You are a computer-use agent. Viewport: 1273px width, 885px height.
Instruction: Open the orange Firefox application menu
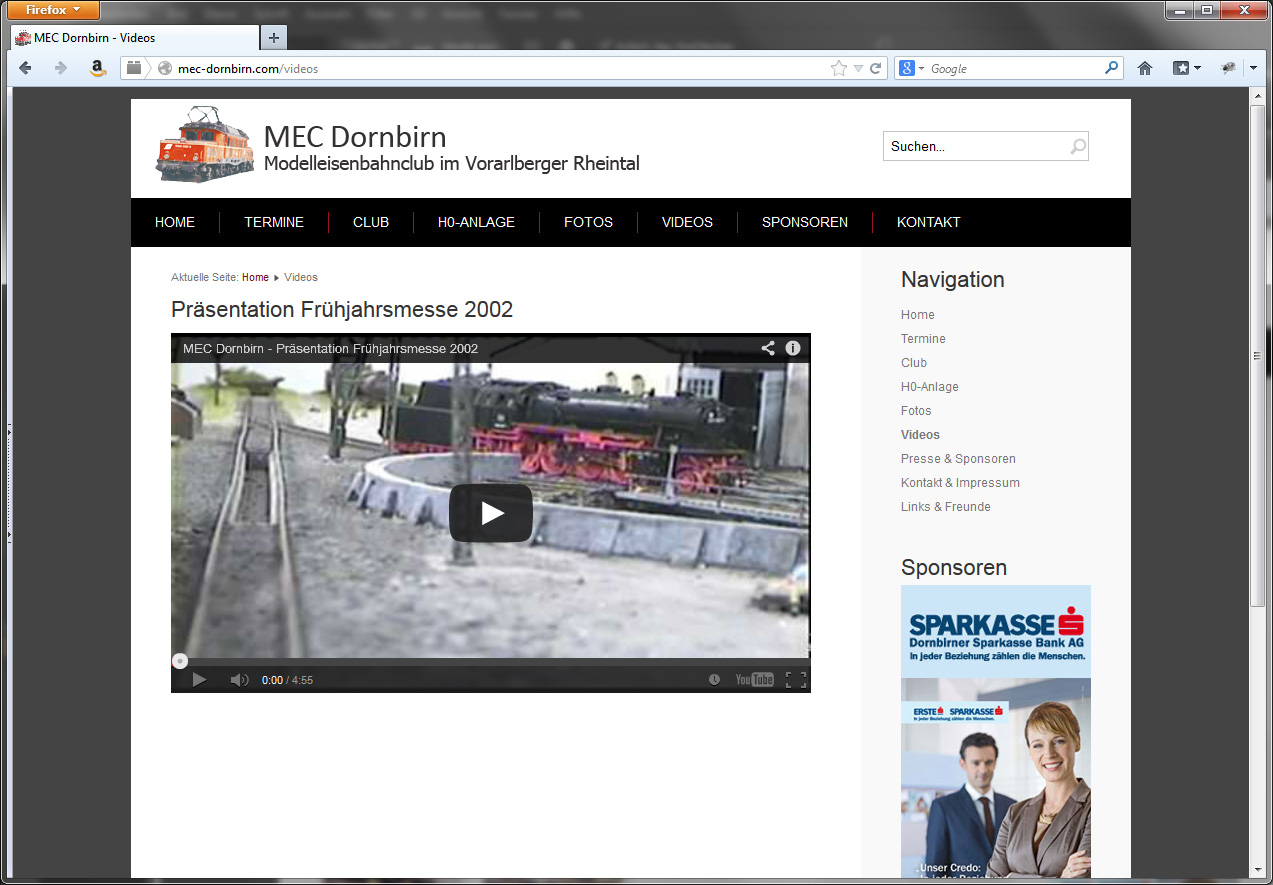52,10
